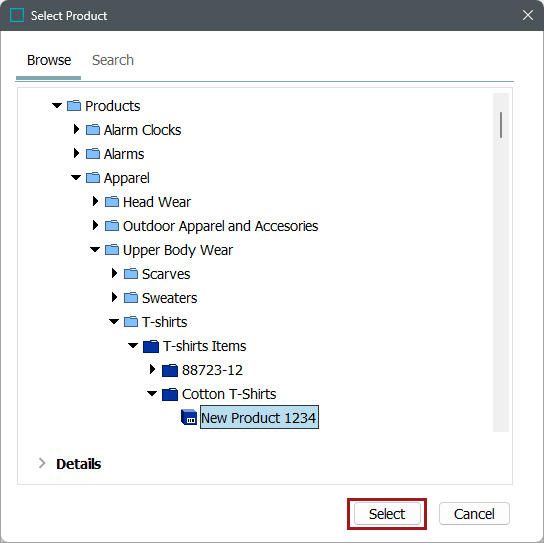
Task: Click the tree view vertical scrollbar thumb
Action: pyautogui.click(x=501, y=125)
